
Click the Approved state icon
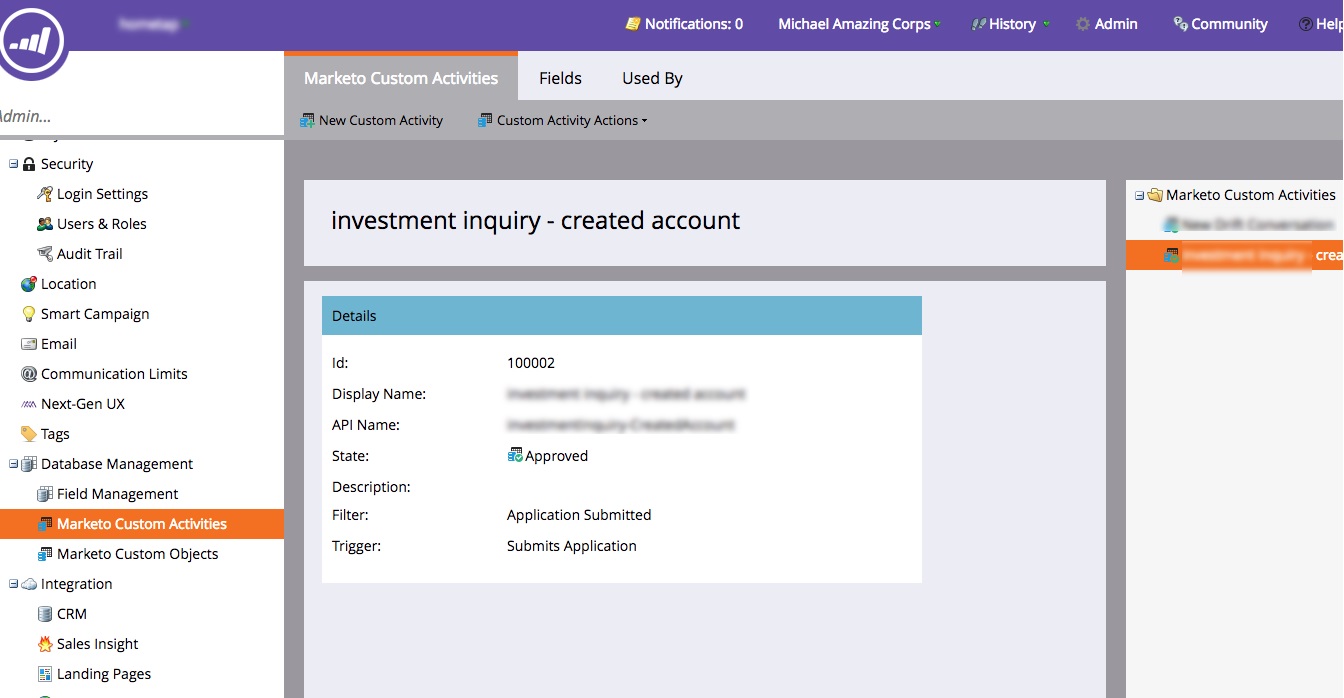click(515, 456)
